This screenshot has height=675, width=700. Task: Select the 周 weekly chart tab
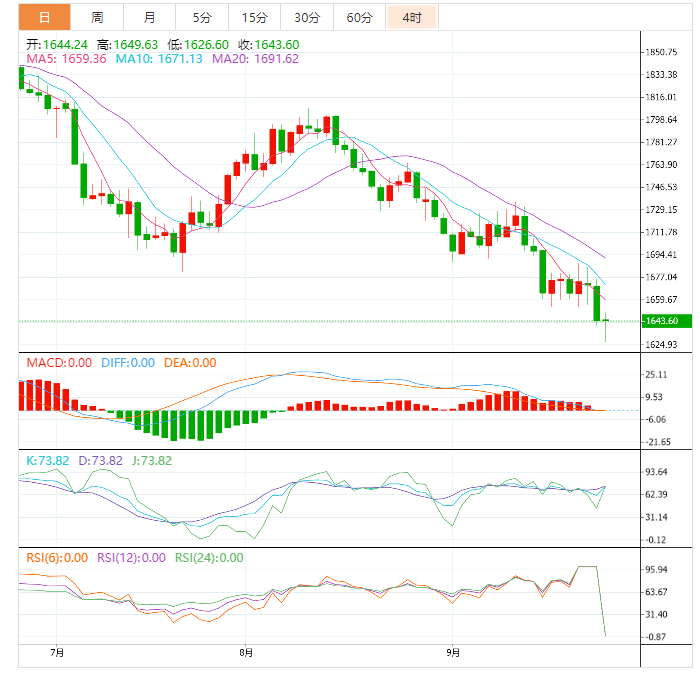tap(97, 18)
